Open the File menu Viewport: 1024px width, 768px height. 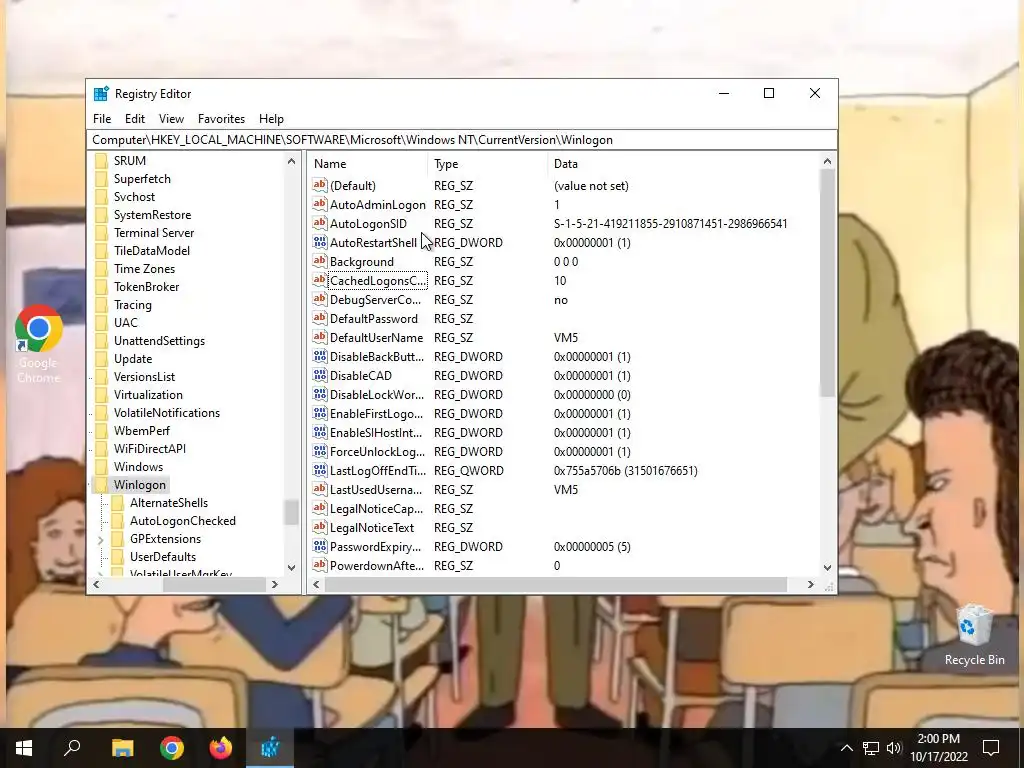coord(102,119)
